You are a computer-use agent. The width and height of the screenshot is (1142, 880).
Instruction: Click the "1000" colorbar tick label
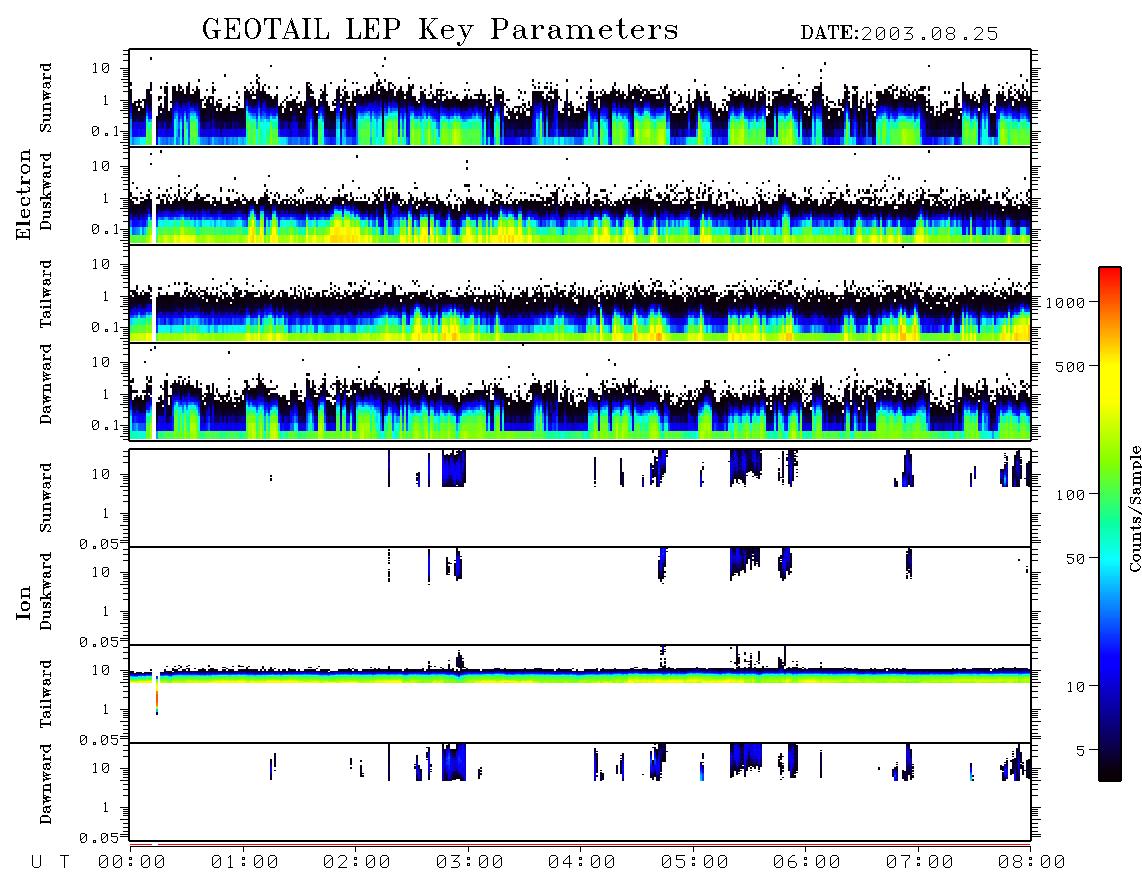(1066, 302)
